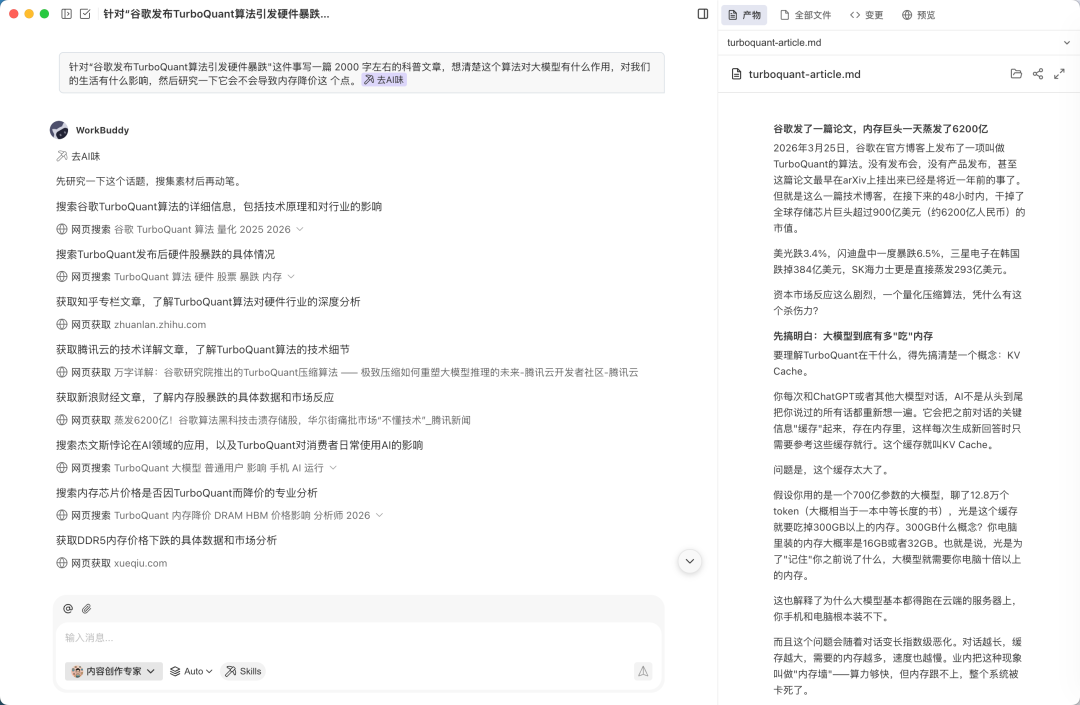Open file folder icon beside turboquant-article.md
Screen dimensions: 1080x705
tap(1016, 74)
